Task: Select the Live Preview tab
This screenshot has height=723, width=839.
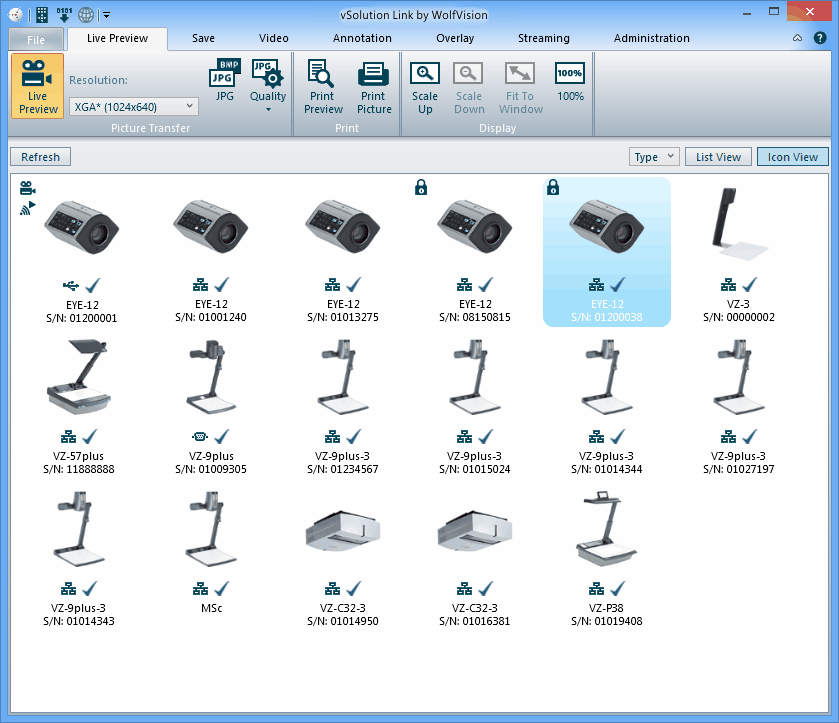Action: tap(117, 39)
